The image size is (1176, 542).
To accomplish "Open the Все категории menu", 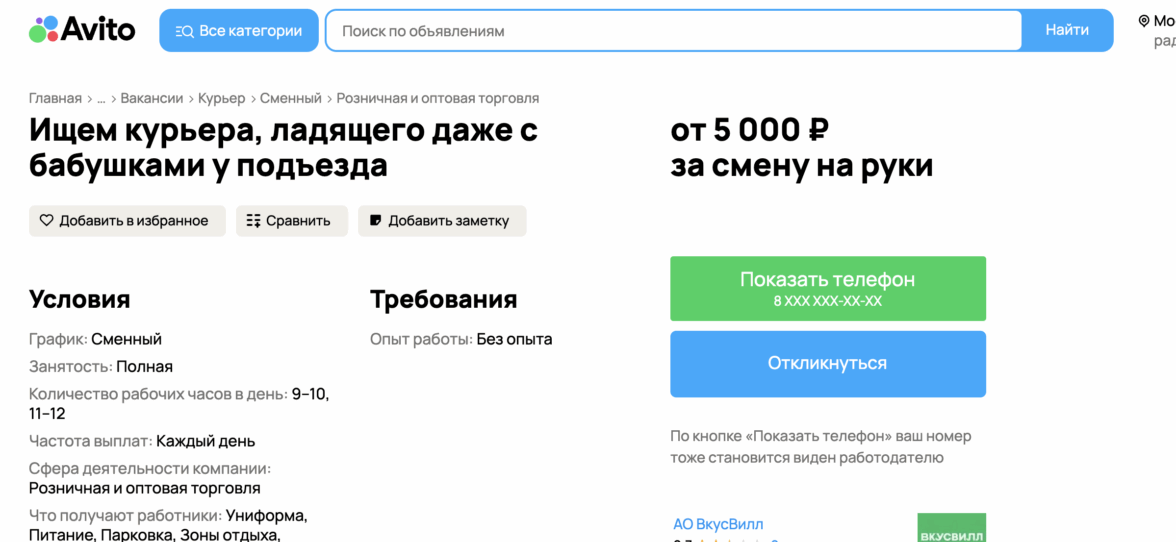I will pyautogui.click(x=238, y=31).
